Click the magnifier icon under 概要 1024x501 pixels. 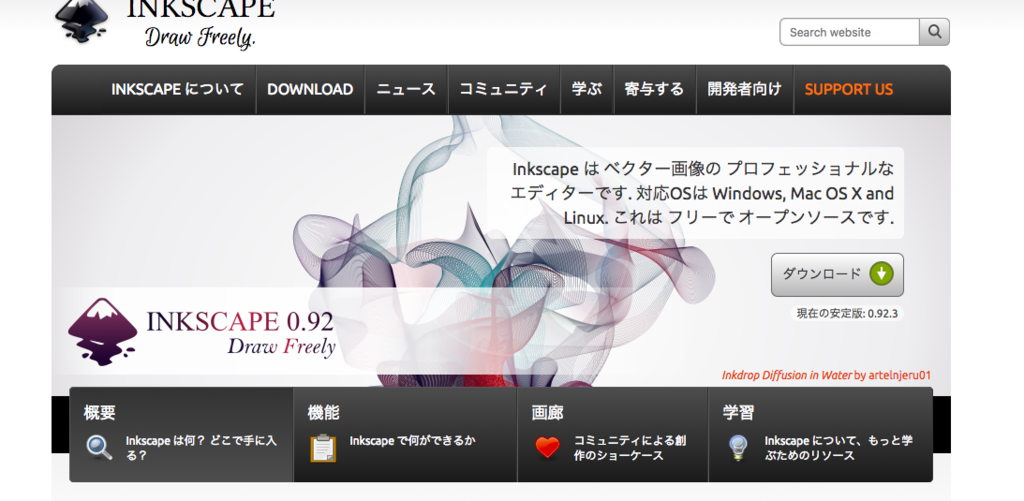click(x=99, y=448)
